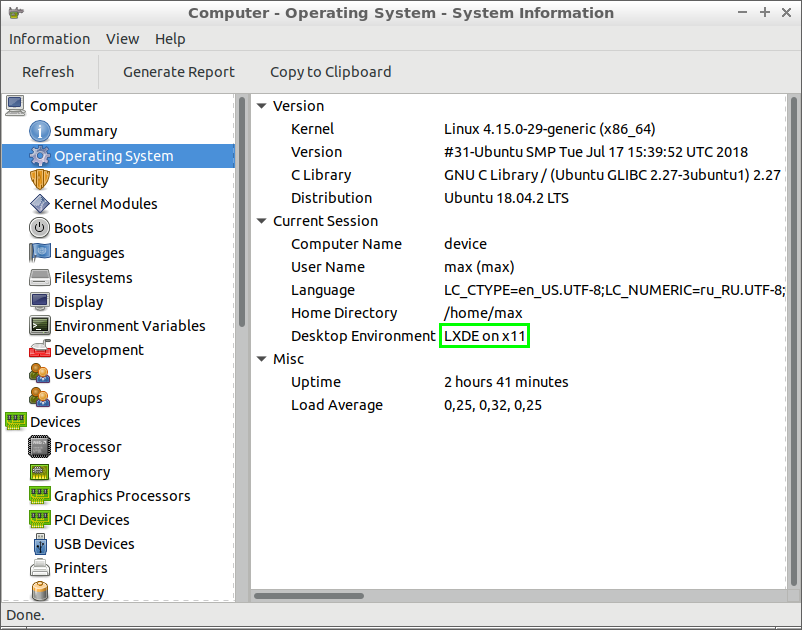
Task: Click the Boots power icon
Action: click(x=39, y=228)
